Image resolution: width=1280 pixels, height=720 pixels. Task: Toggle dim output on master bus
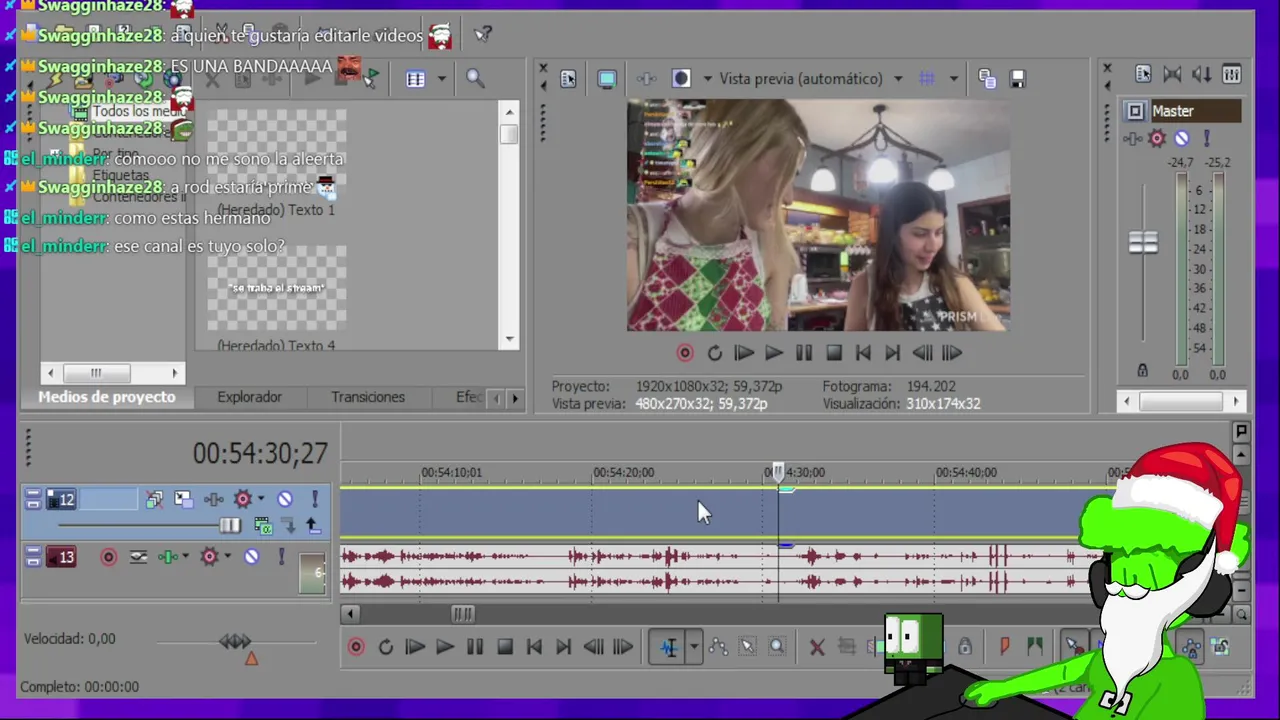click(x=1202, y=74)
